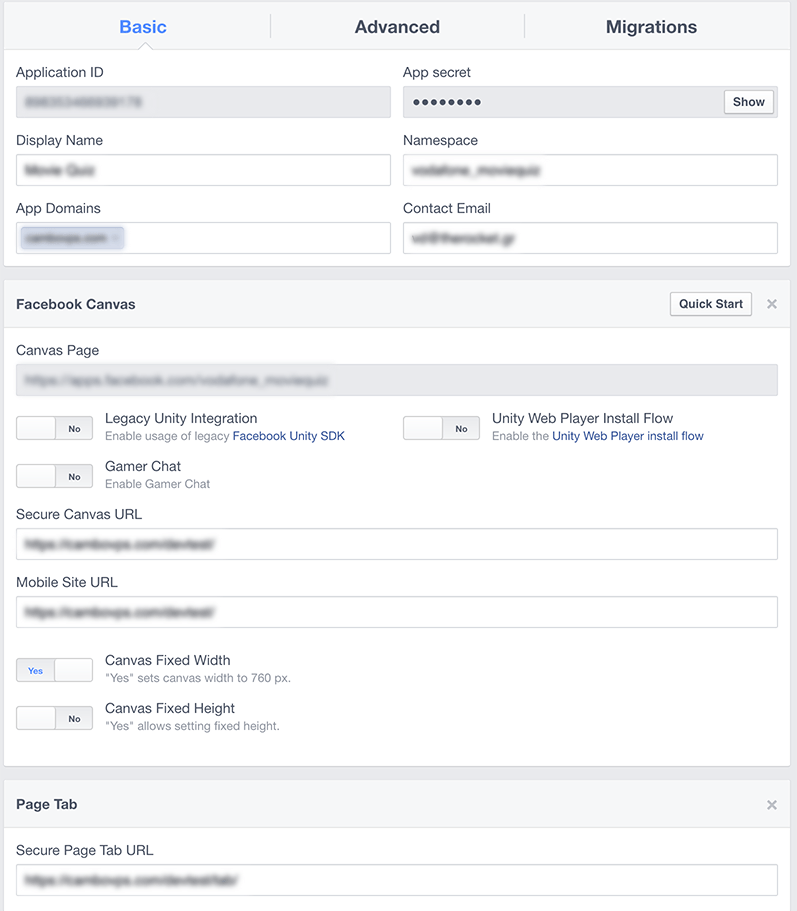The width and height of the screenshot is (797, 911).
Task: Enable the Canvas Fixed Height switch
Action: click(55, 718)
